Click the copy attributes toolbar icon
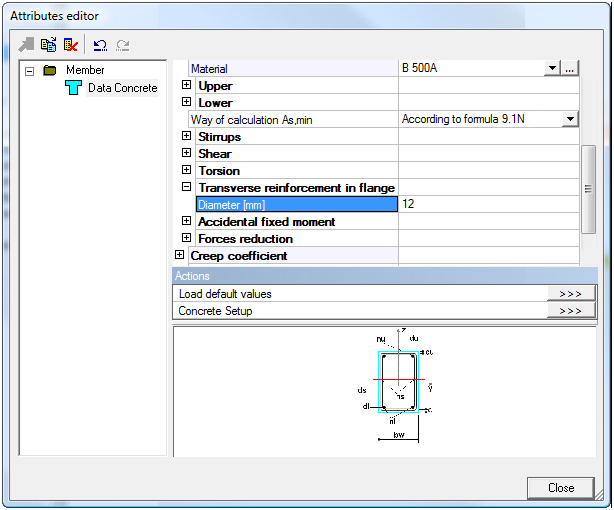Viewport: 614px width, 510px height. click(x=49, y=44)
